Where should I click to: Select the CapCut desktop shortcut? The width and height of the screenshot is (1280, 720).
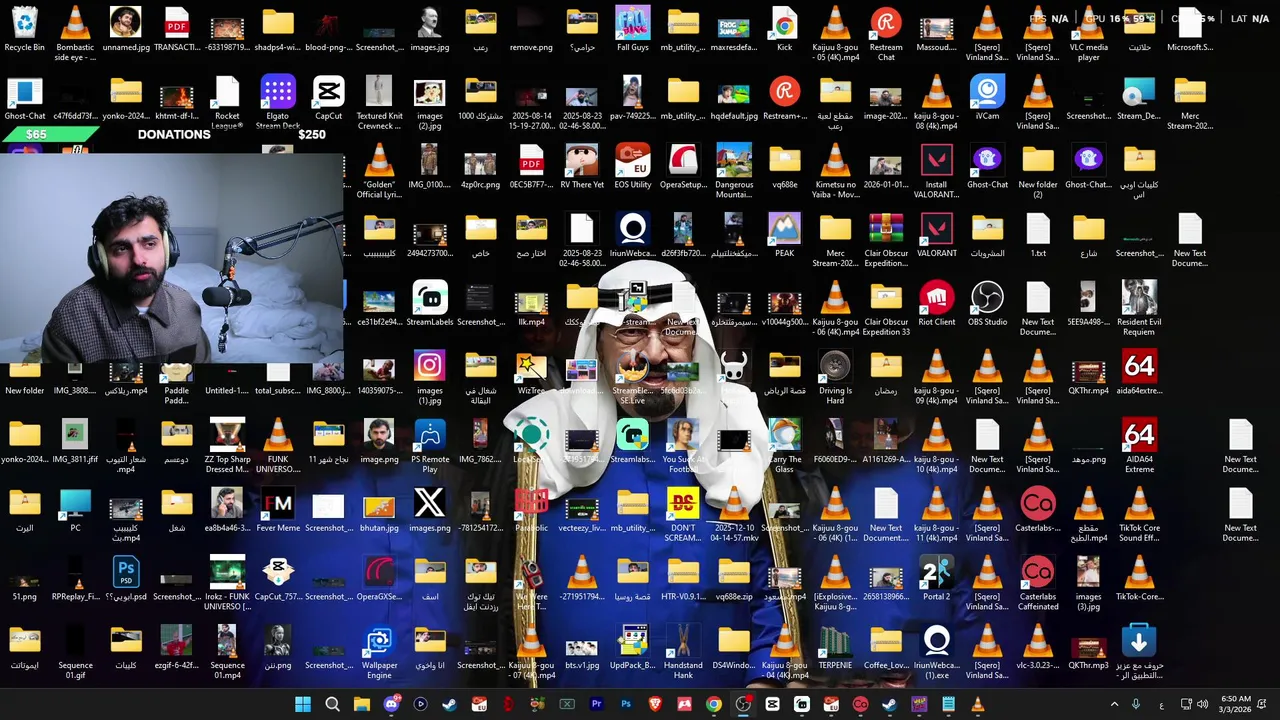[x=328, y=98]
